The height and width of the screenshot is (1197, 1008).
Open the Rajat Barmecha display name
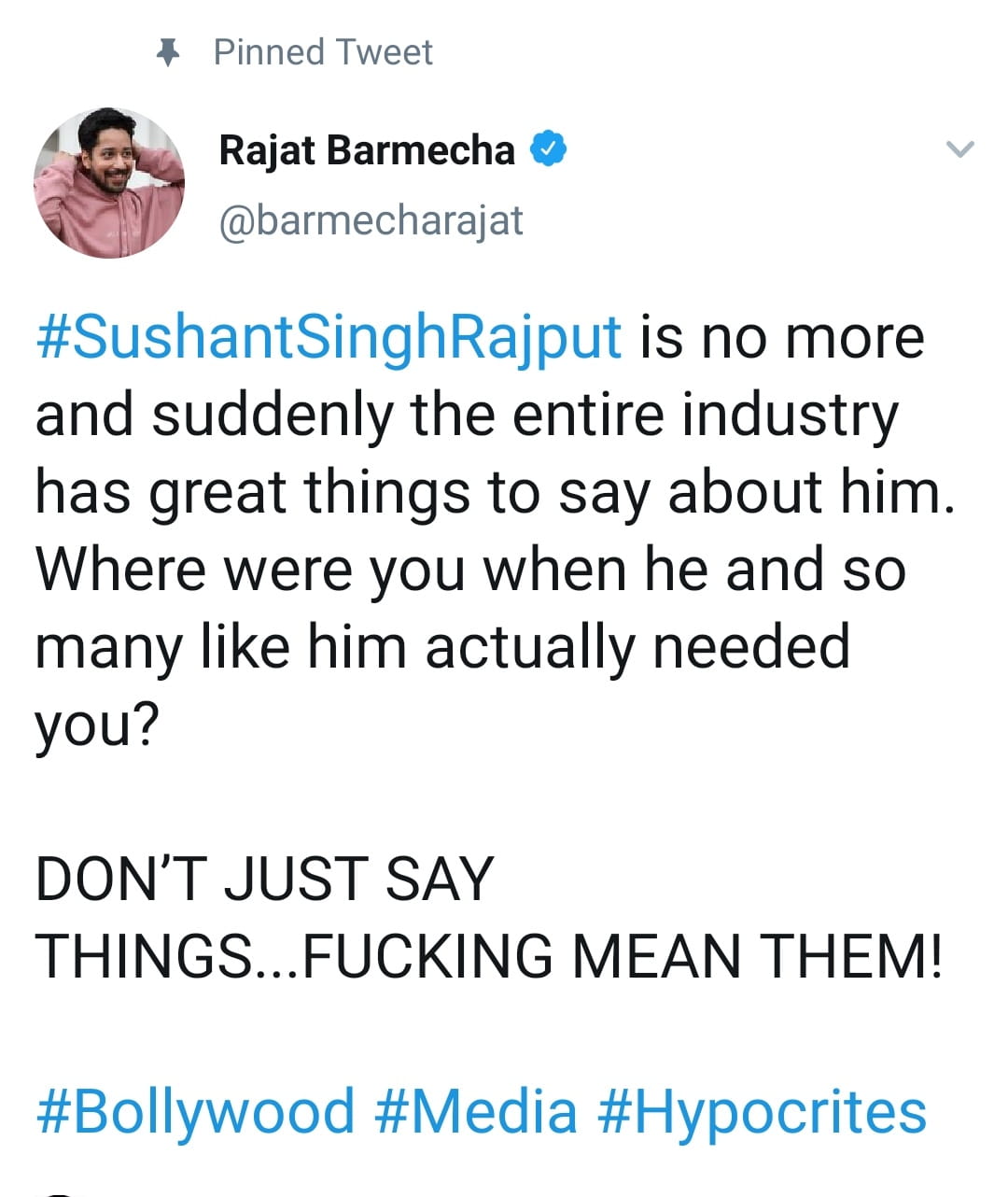(x=366, y=150)
